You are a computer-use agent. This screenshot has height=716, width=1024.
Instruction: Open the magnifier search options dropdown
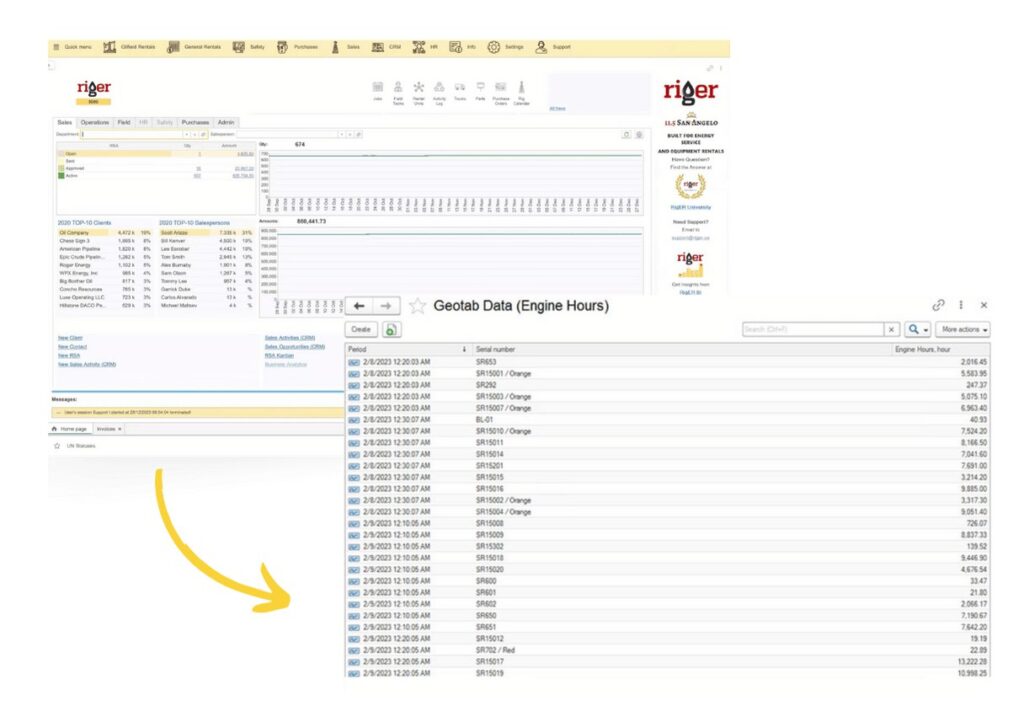(917, 329)
